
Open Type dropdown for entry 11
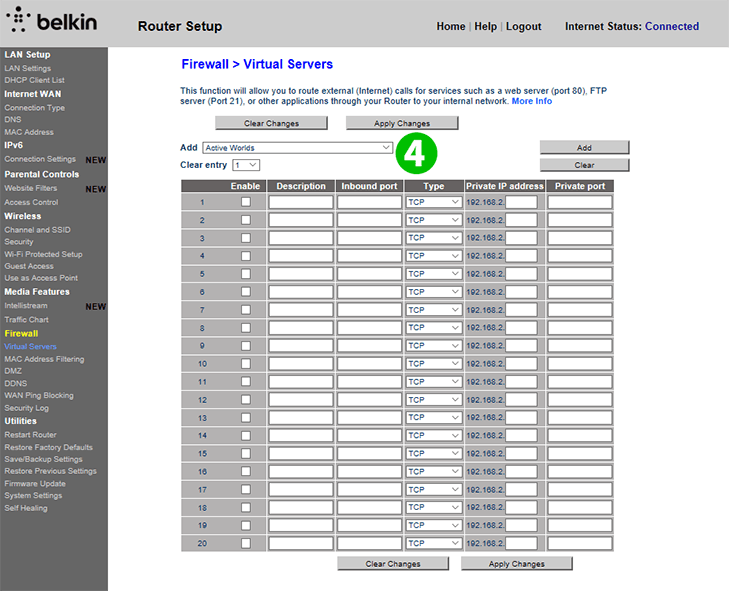pyautogui.click(x=434, y=382)
